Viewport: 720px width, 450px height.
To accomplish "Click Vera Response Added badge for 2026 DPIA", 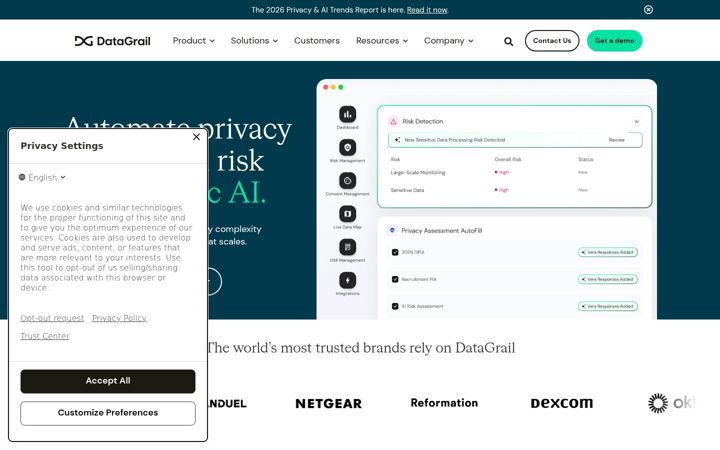I will [x=608, y=252].
